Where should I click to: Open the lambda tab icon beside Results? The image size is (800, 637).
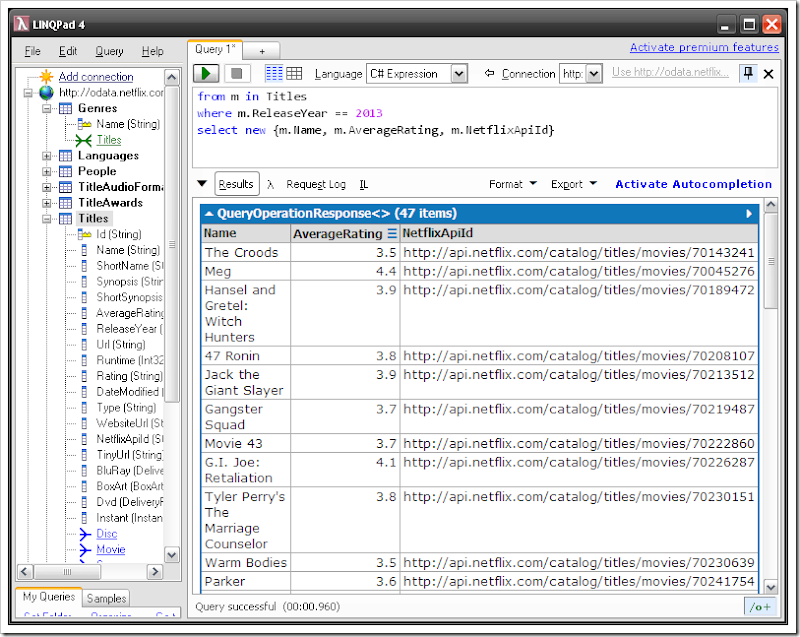[x=271, y=184]
